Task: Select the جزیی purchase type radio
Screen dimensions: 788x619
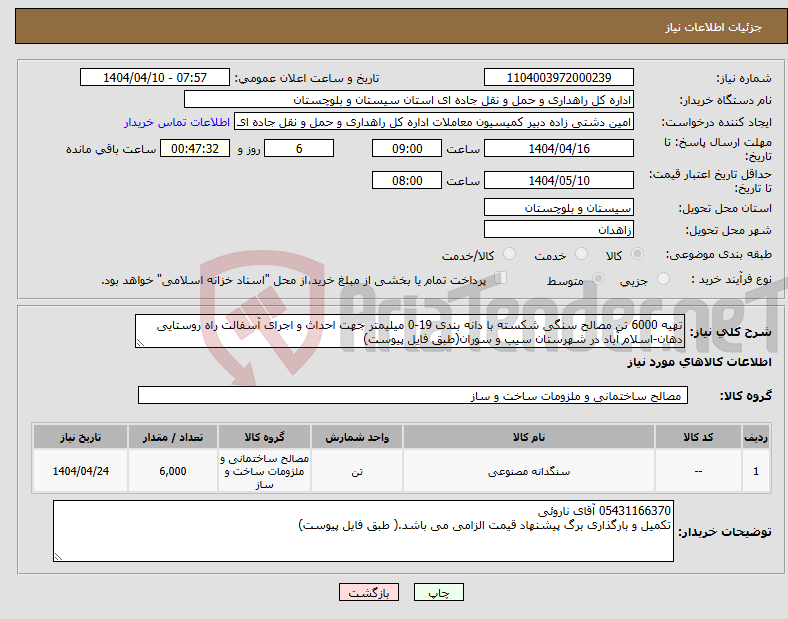Action: 663,278
